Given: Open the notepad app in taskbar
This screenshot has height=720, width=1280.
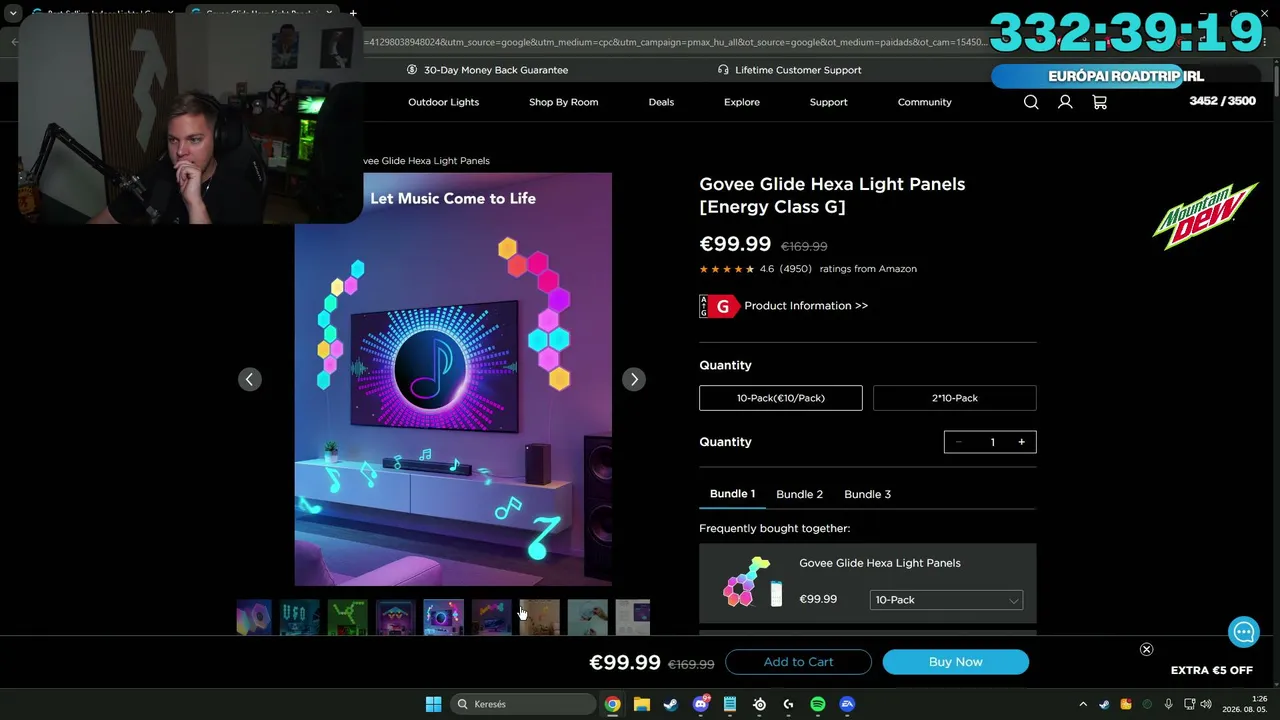Looking at the screenshot, I should coord(730,704).
